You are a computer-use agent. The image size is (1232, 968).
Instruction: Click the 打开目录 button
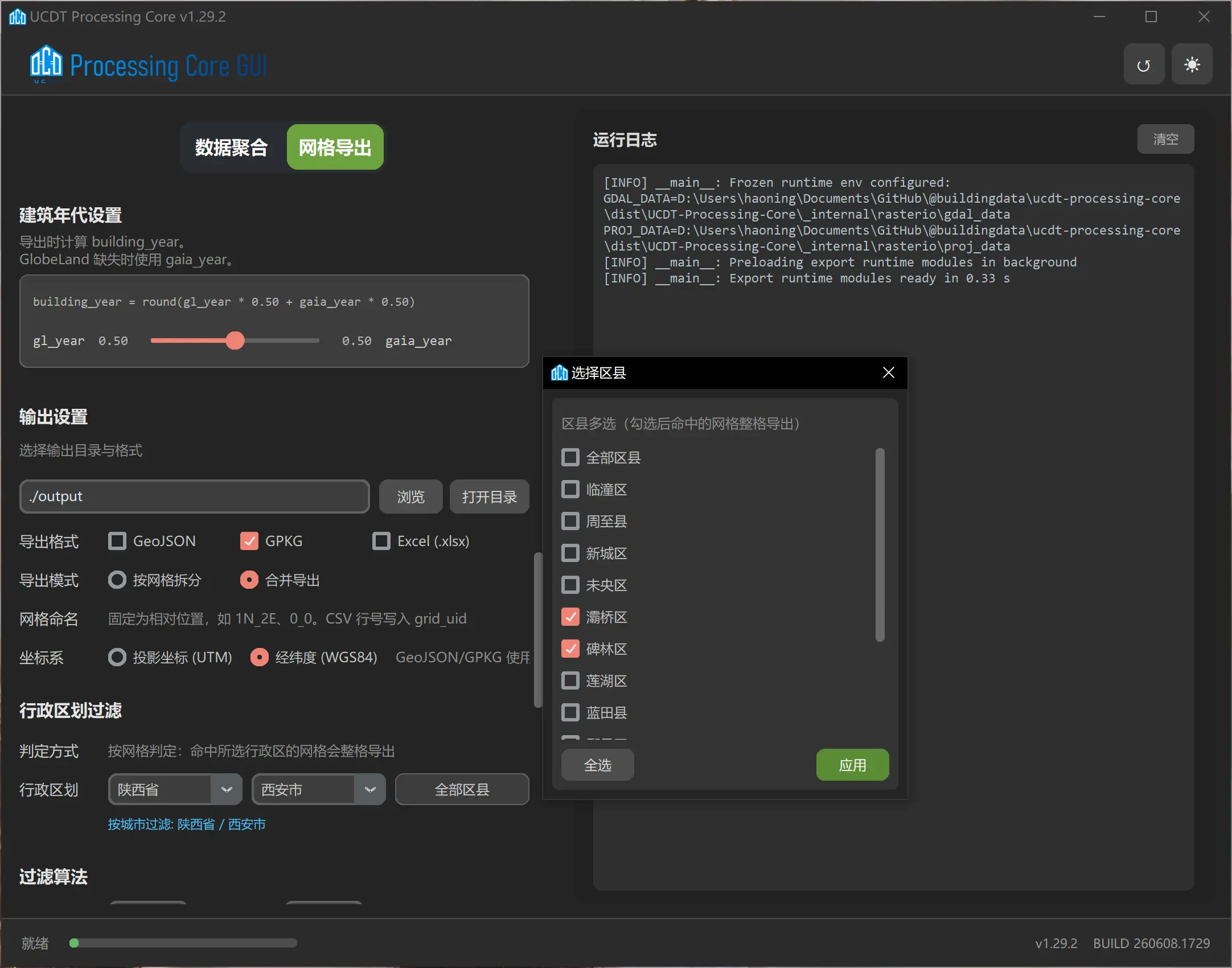489,497
